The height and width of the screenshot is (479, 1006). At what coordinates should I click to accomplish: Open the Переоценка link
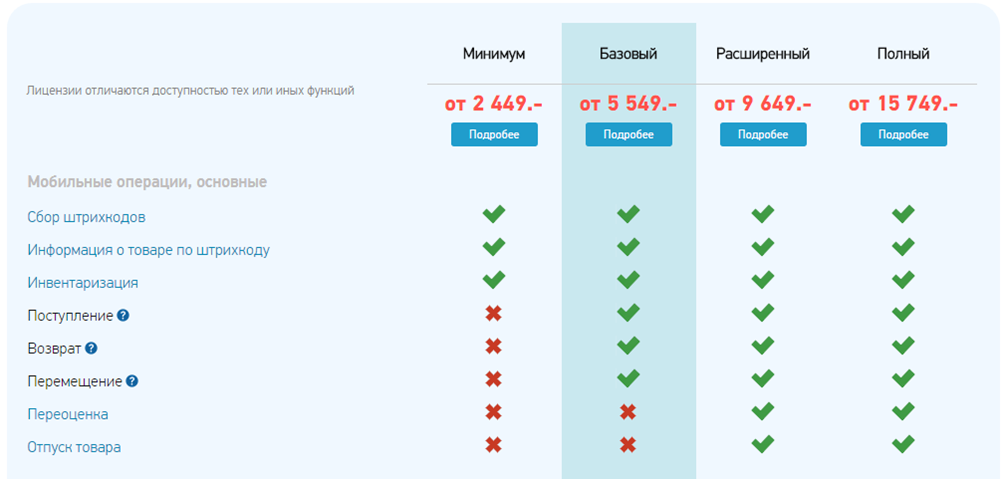(67, 414)
